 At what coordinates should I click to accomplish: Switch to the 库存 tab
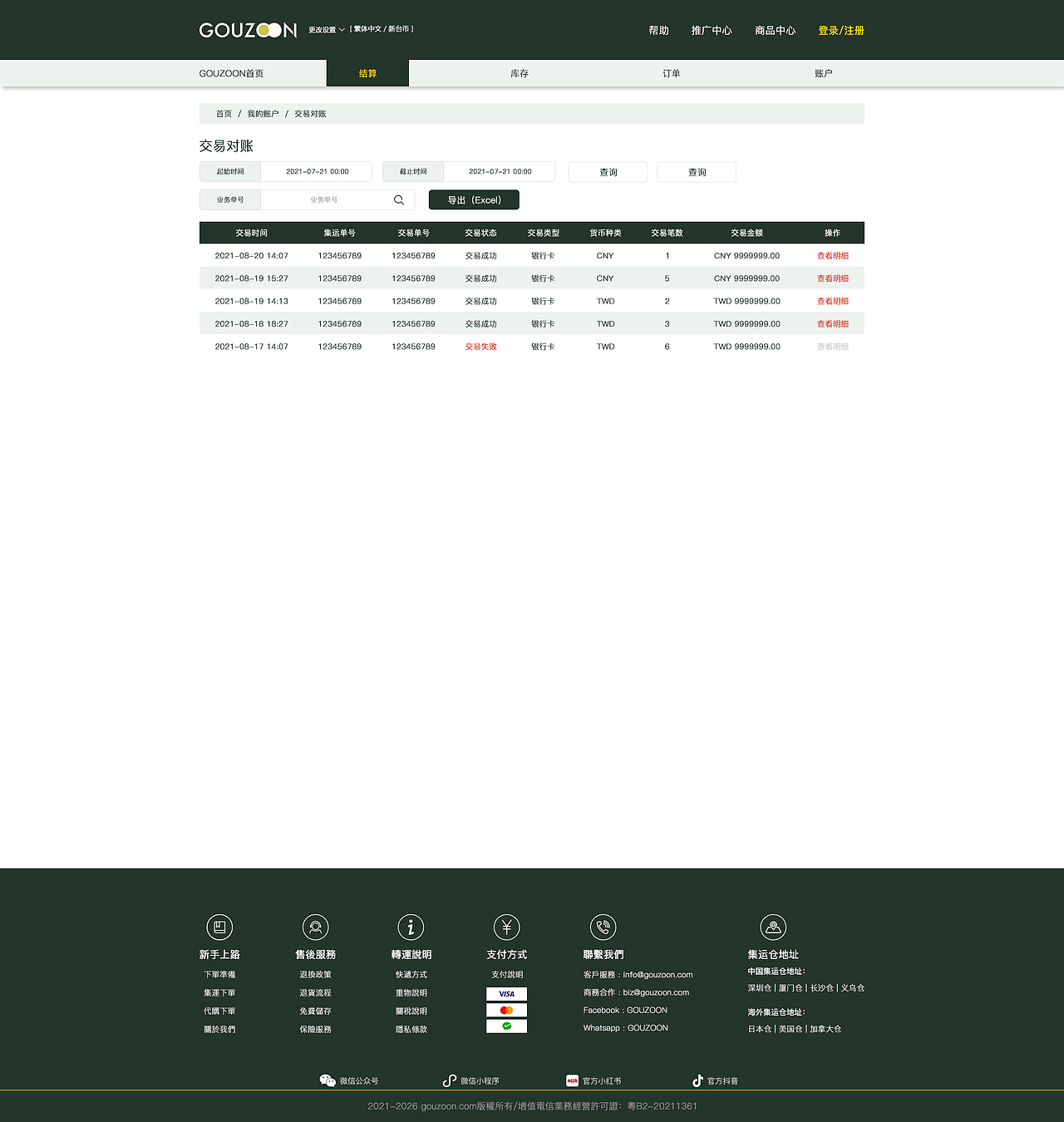tap(520, 73)
